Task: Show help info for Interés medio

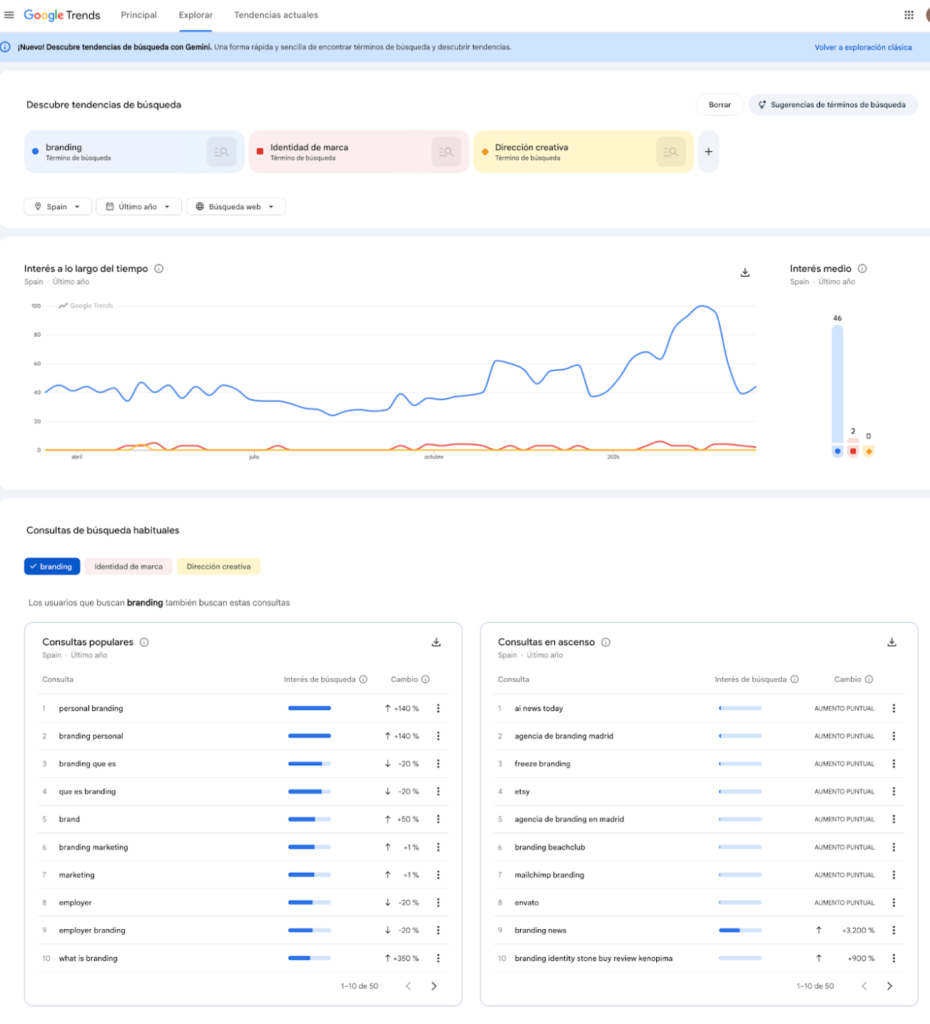Action: pos(862,269)
